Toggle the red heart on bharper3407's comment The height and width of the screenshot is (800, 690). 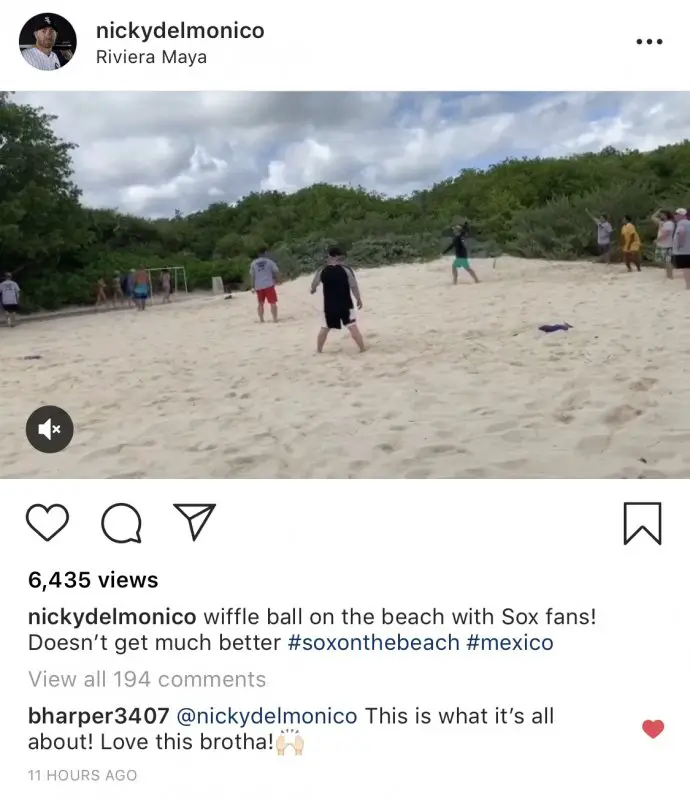(653, 729)
